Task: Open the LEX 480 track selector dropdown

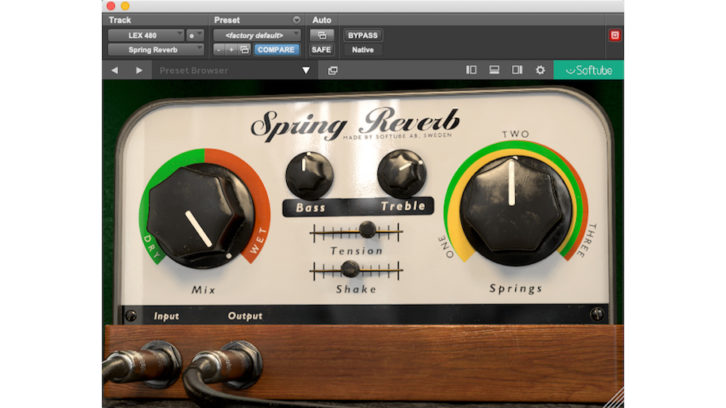Action: 146,35
